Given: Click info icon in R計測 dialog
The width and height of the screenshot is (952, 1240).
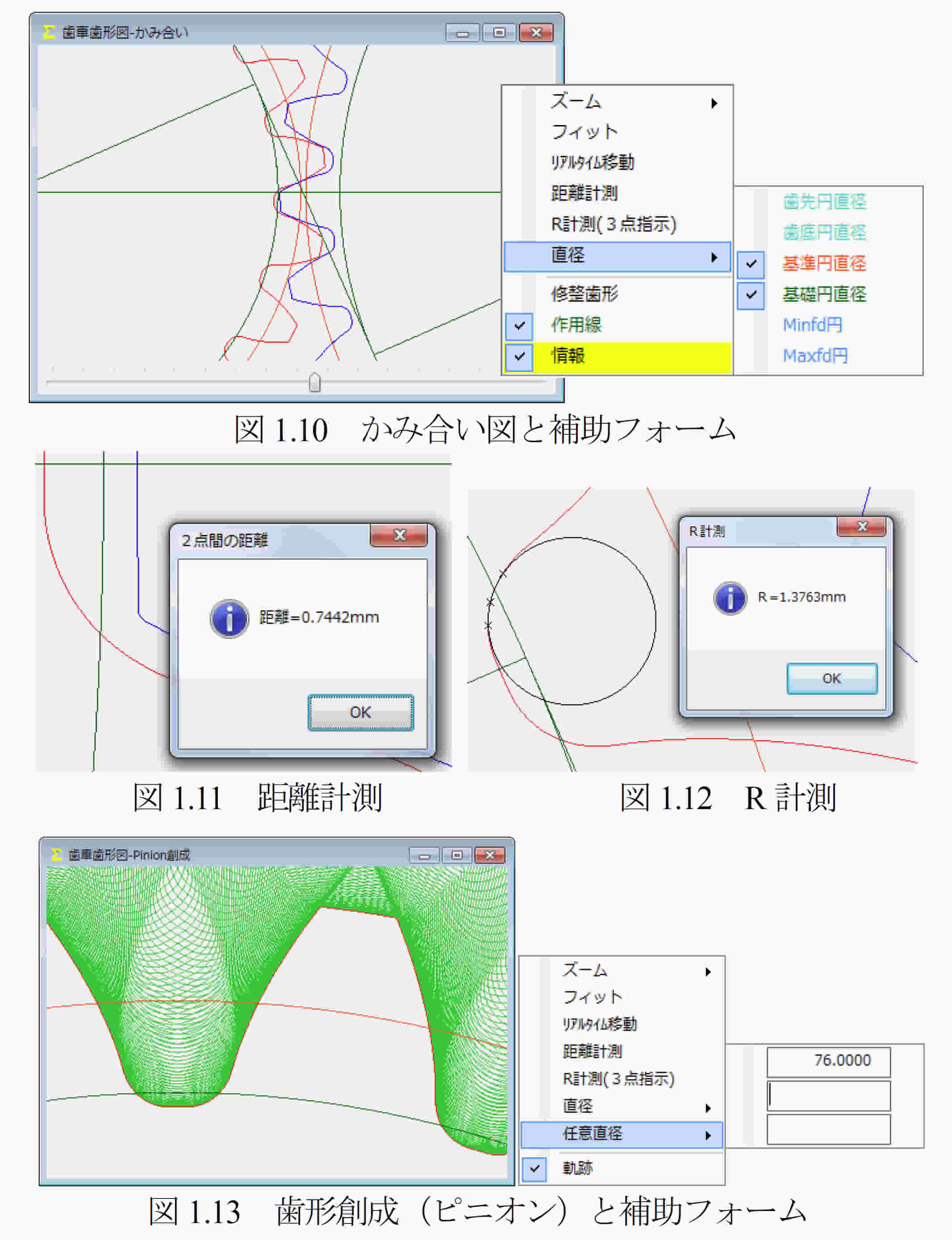Looking at the screenshot, I should coord(730,598).
